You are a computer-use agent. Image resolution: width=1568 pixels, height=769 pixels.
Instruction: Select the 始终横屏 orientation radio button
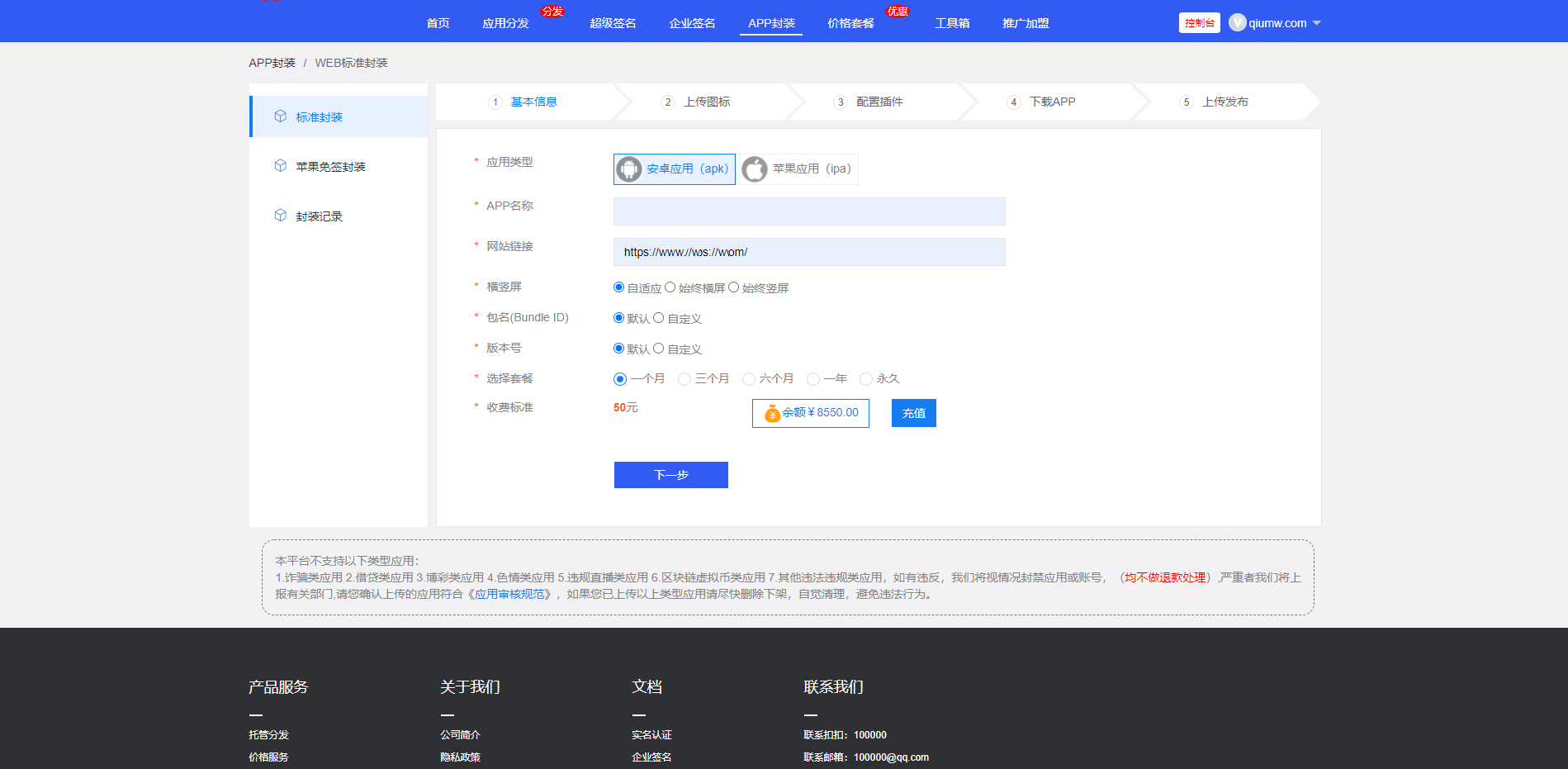tap(670, 287)
